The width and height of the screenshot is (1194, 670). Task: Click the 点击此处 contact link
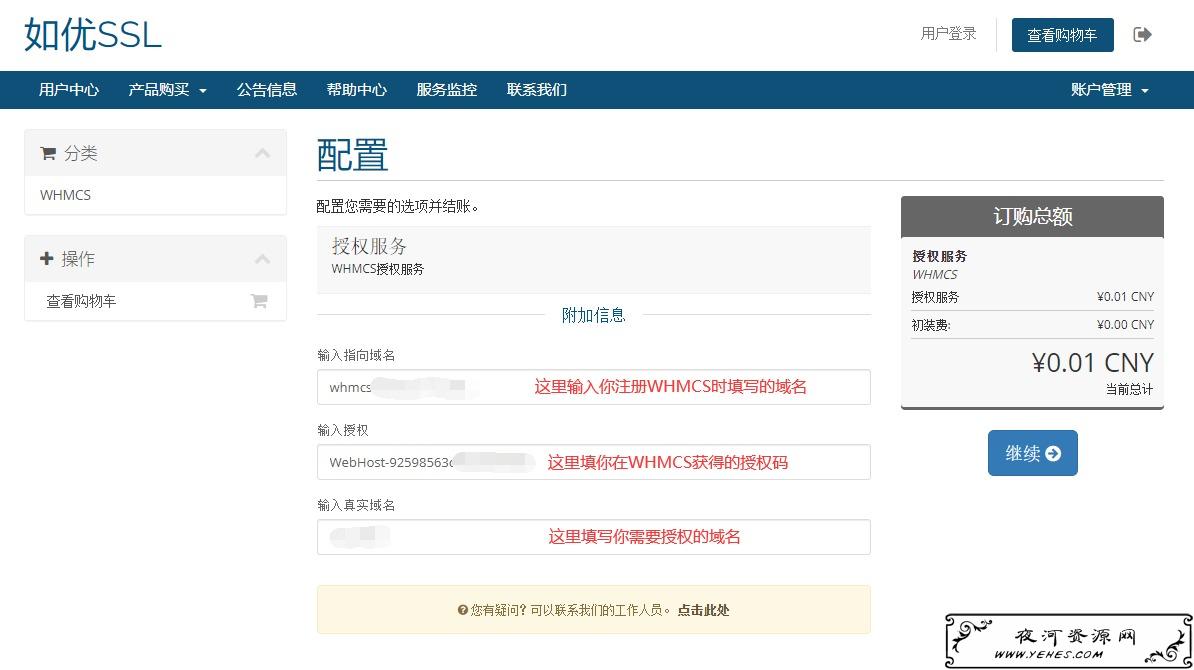point(704,610)
